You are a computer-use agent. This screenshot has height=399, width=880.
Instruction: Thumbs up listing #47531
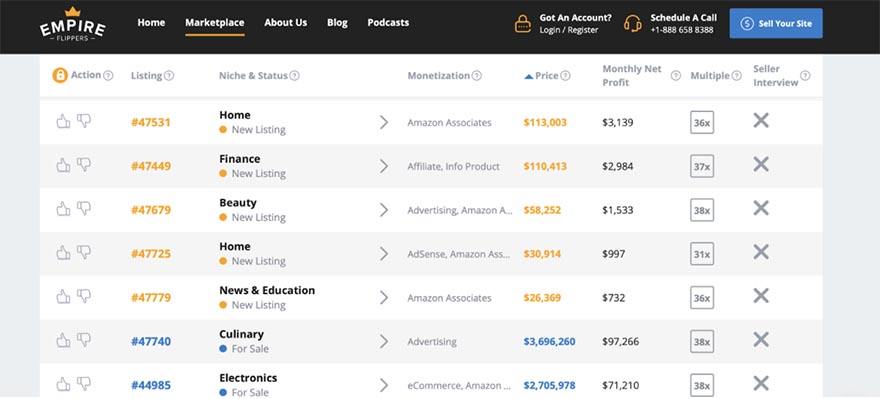pos(63,121)
